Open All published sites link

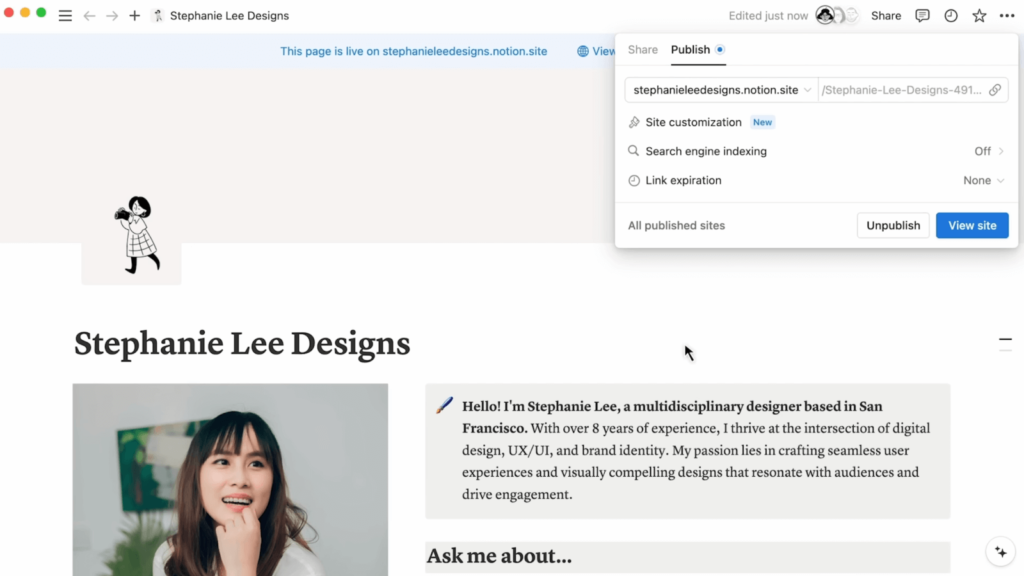676,225
